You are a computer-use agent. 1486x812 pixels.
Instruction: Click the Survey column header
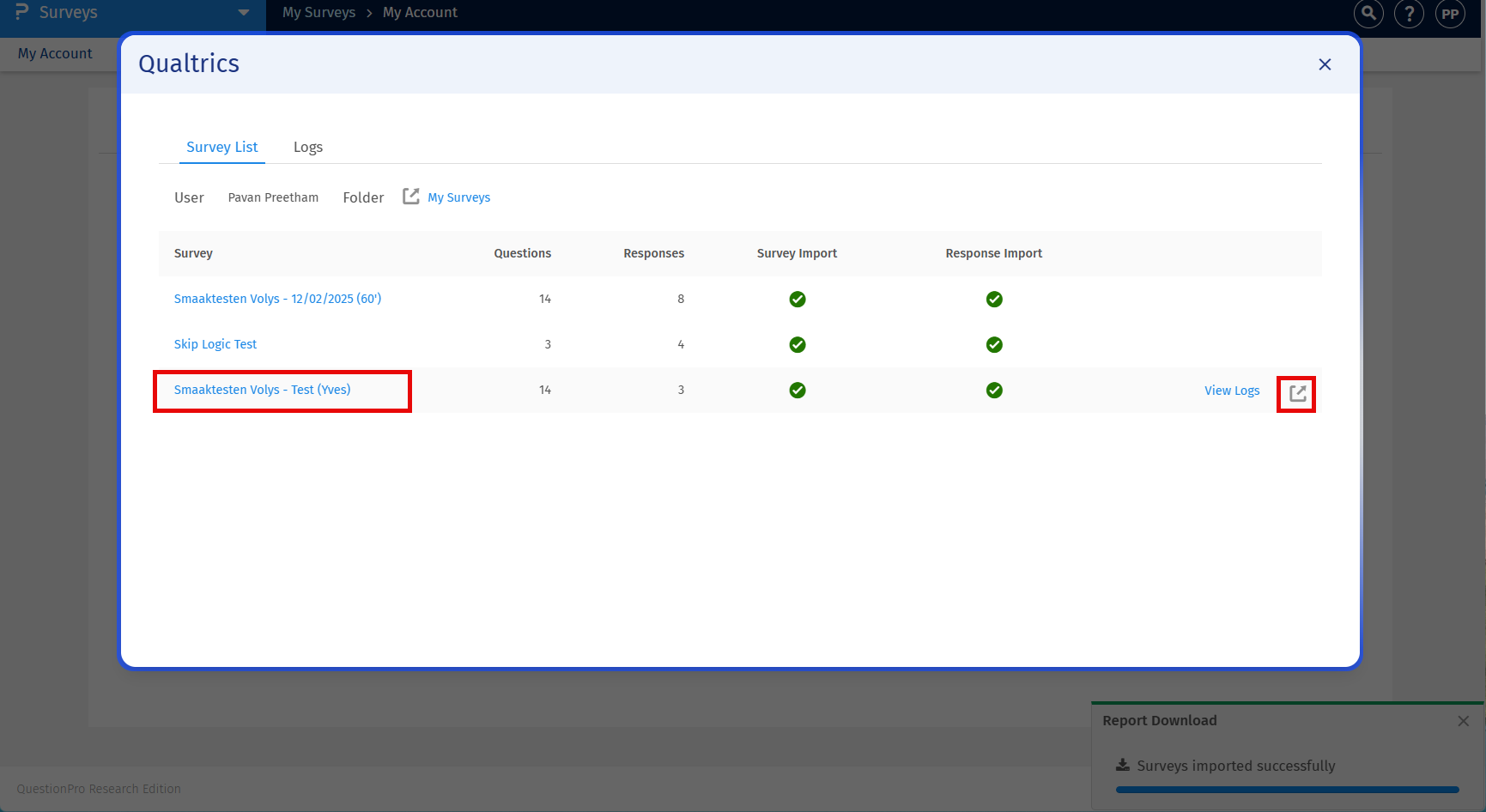click(193, 253)
